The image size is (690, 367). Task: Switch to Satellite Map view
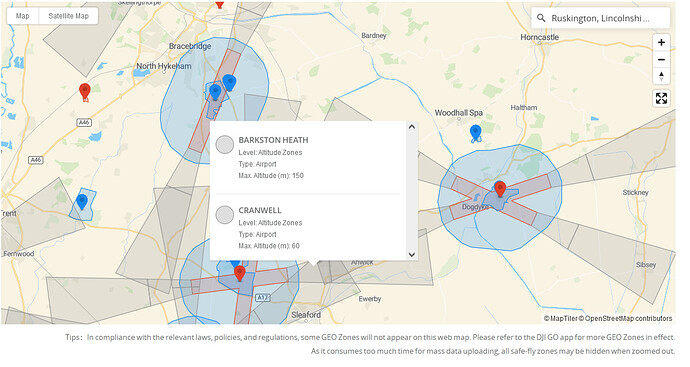pyautogui.click(x=68, y=16)
